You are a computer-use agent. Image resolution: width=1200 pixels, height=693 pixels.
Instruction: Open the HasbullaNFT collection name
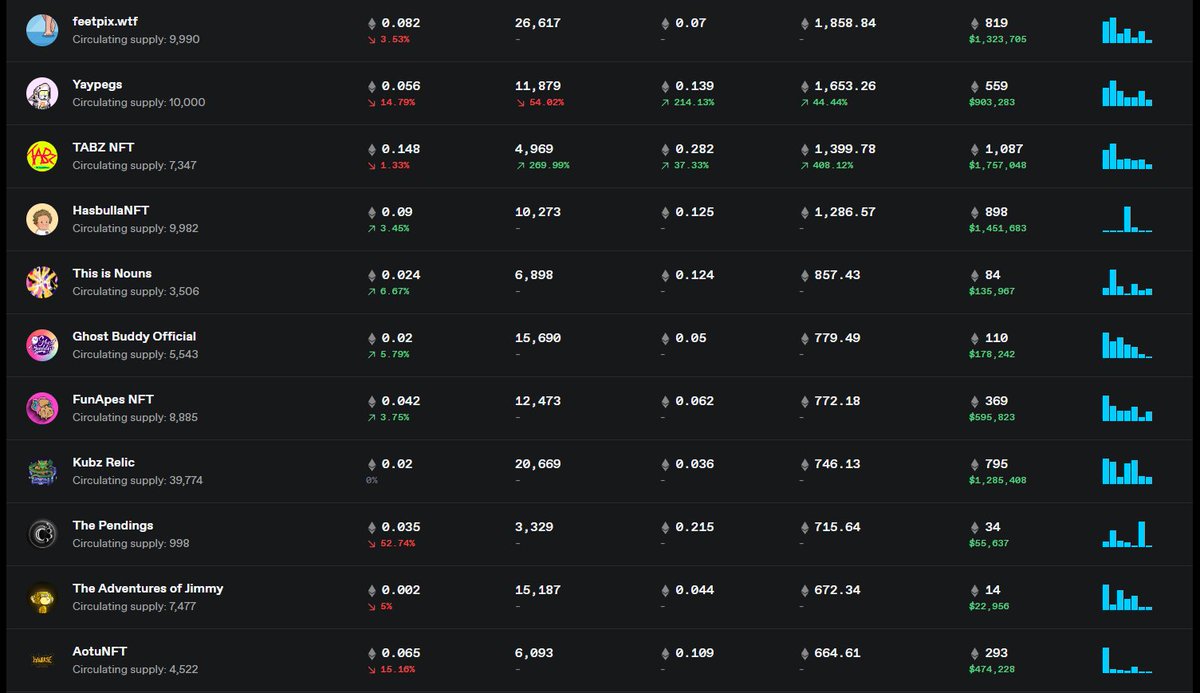pyautogui.click(x=110, y=211)
